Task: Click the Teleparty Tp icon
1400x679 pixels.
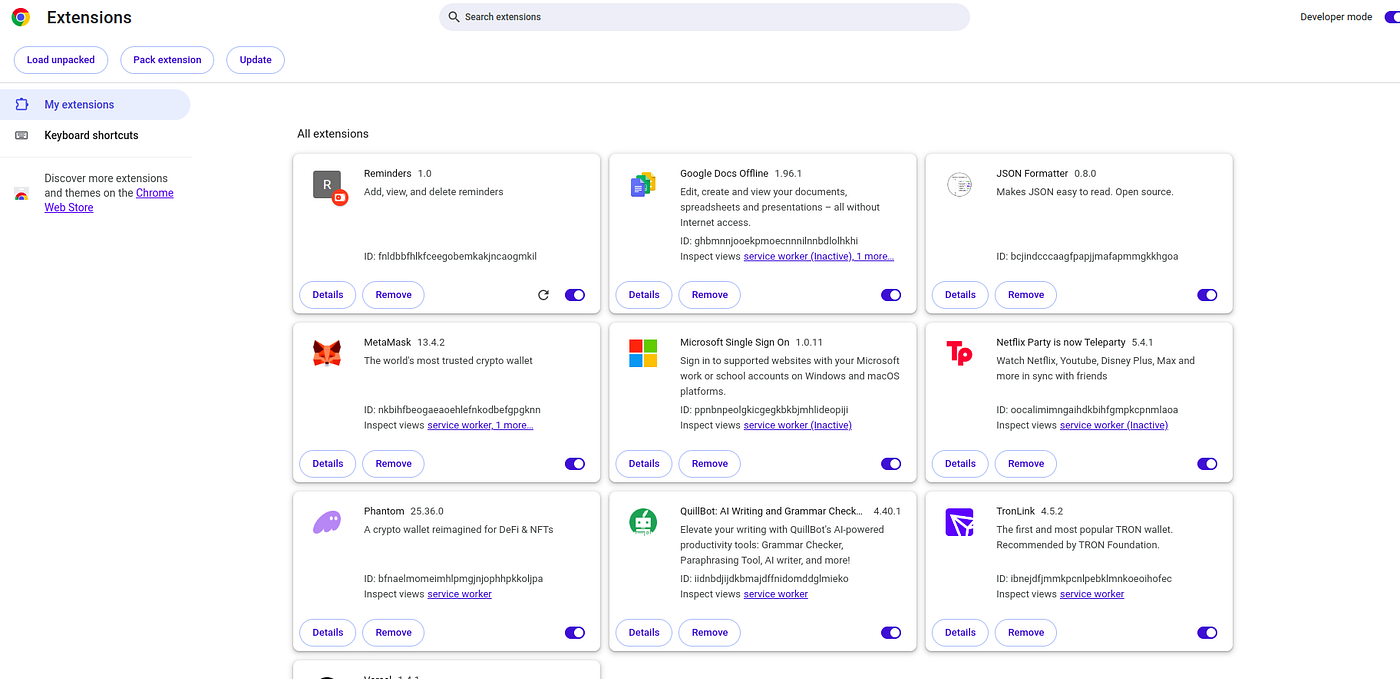Action: pyautogui.click(x=959, y=353)
